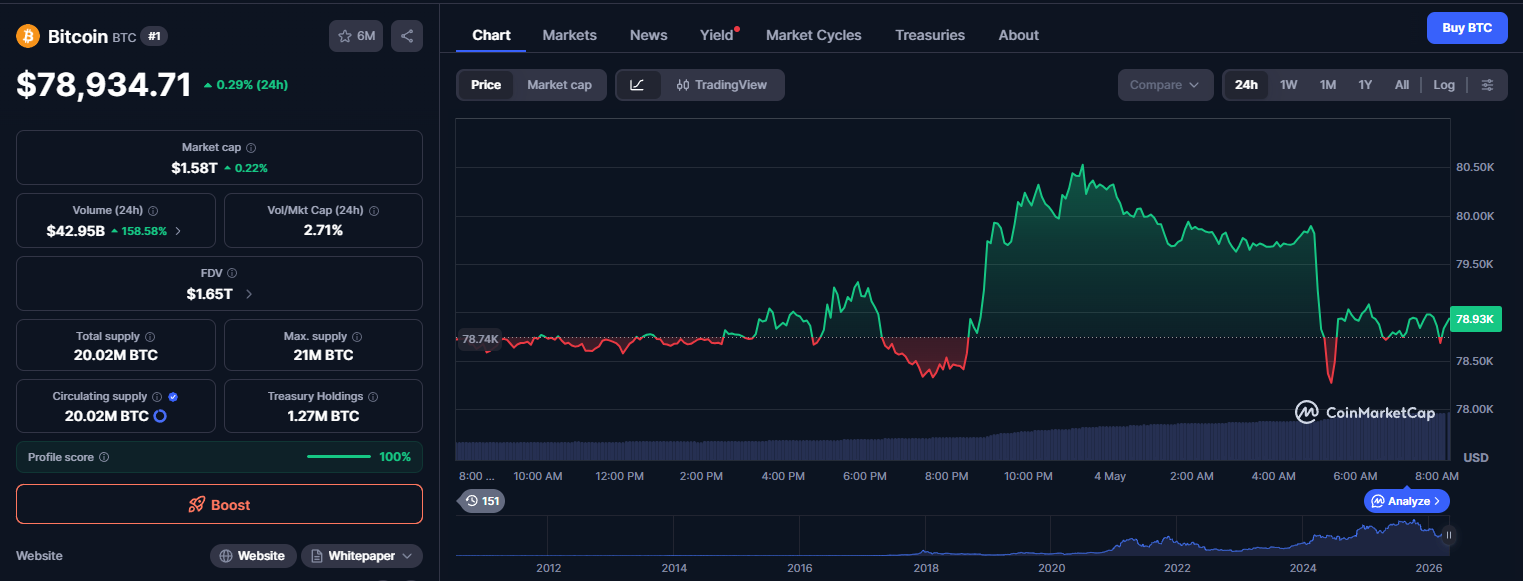
Task: Click the 80.50K axis label
Action: (x=1475, y=167)
